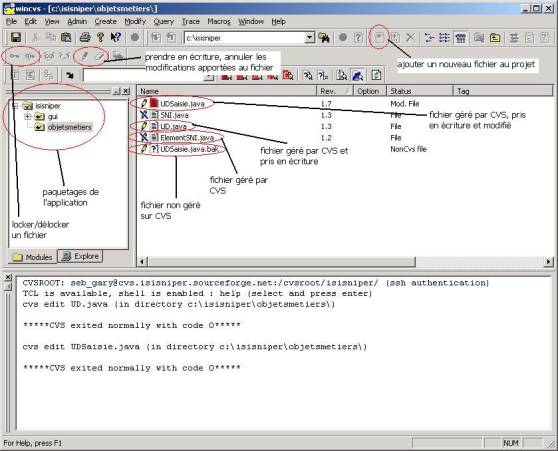Close the folder tree side panel
558x451 pixels.
pos(126,91)
